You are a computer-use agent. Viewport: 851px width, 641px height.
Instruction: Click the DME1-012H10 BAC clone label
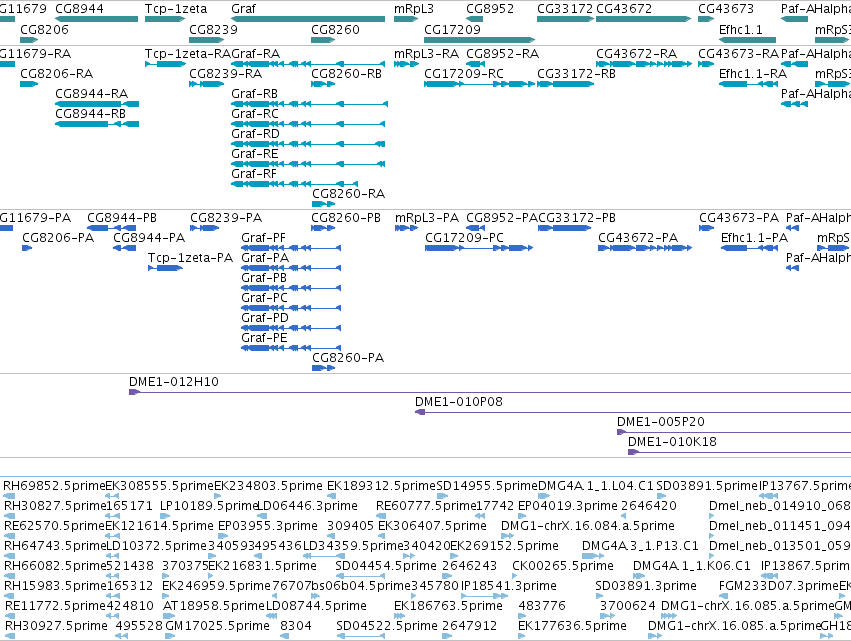174,382
